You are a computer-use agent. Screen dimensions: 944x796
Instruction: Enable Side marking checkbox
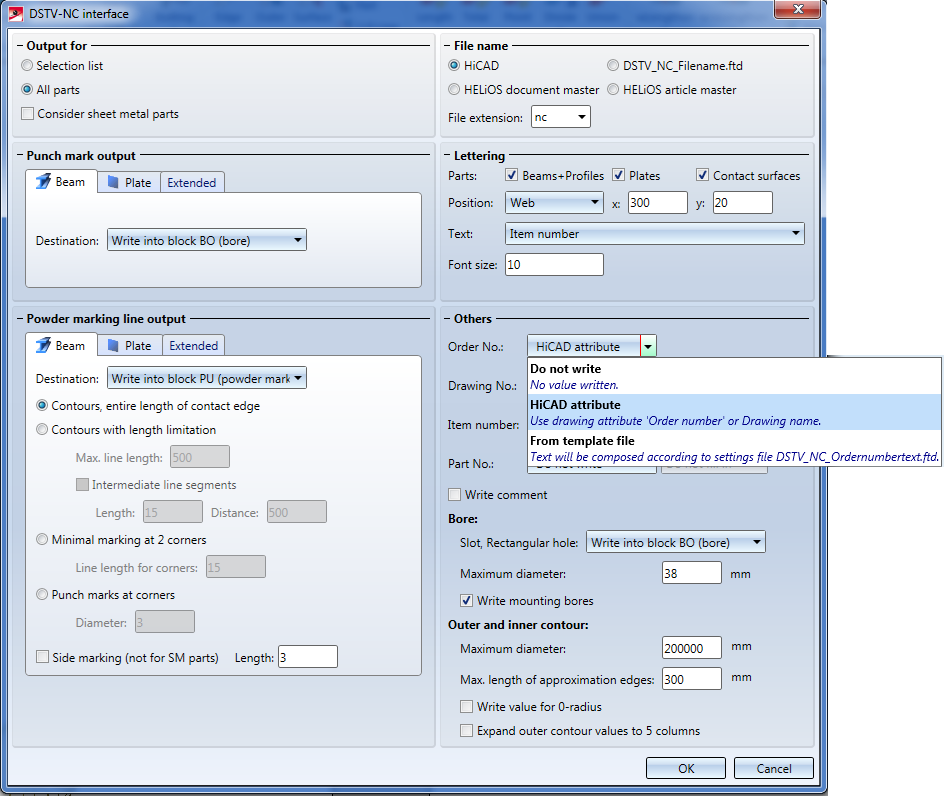pos(43,657)
